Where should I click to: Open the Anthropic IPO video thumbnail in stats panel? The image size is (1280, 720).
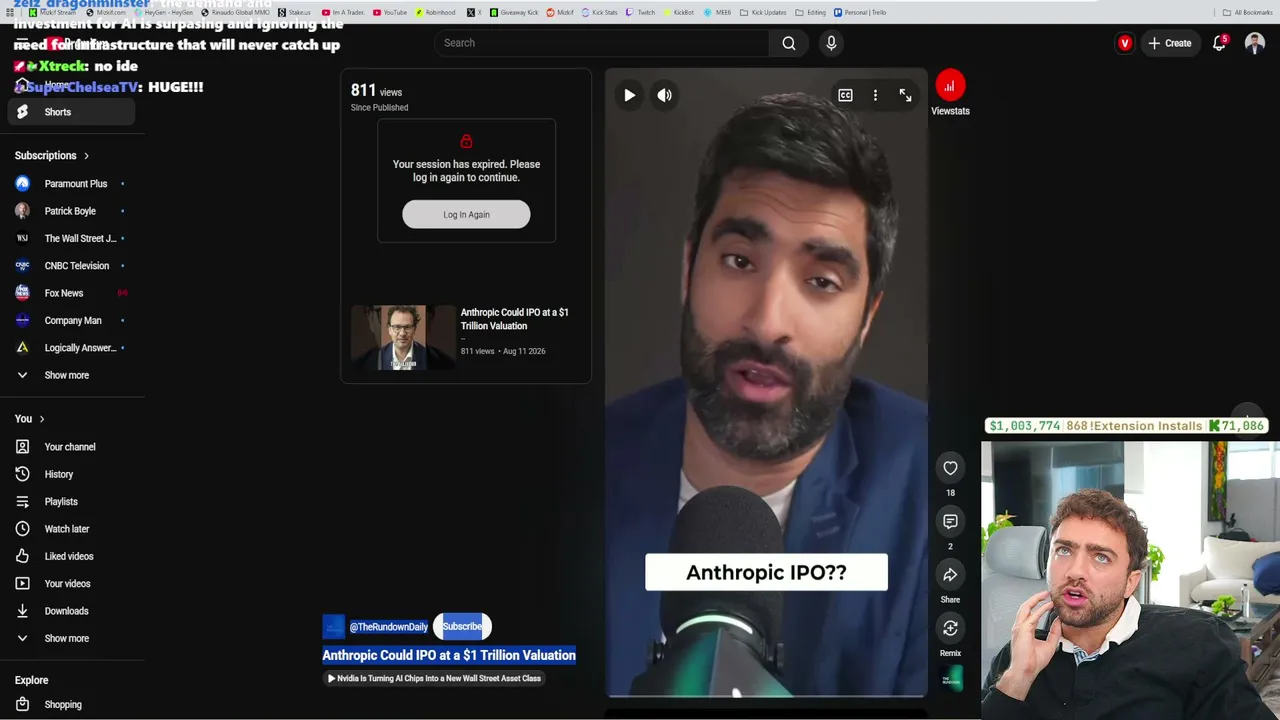point(403,337)
